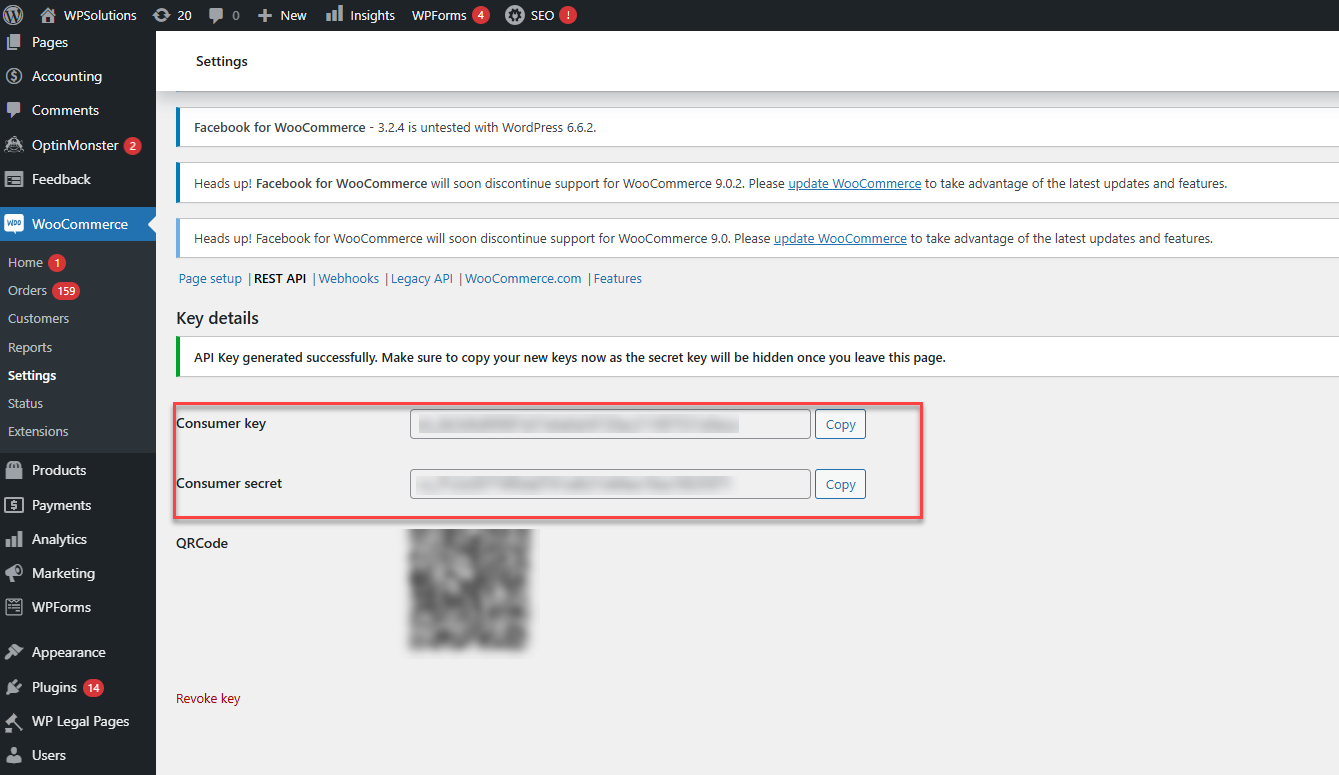
Task: Open WPForms in the top admin bar
Action: tap(439, 15)
